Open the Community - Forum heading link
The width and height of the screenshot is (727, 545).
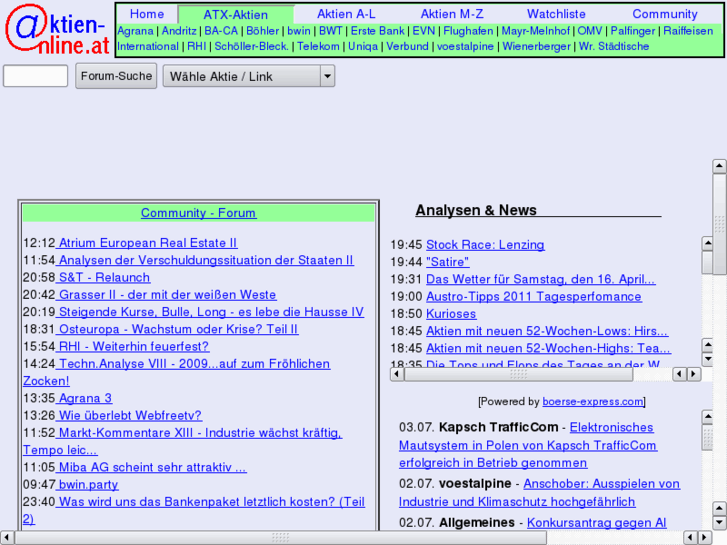[198, 212]
